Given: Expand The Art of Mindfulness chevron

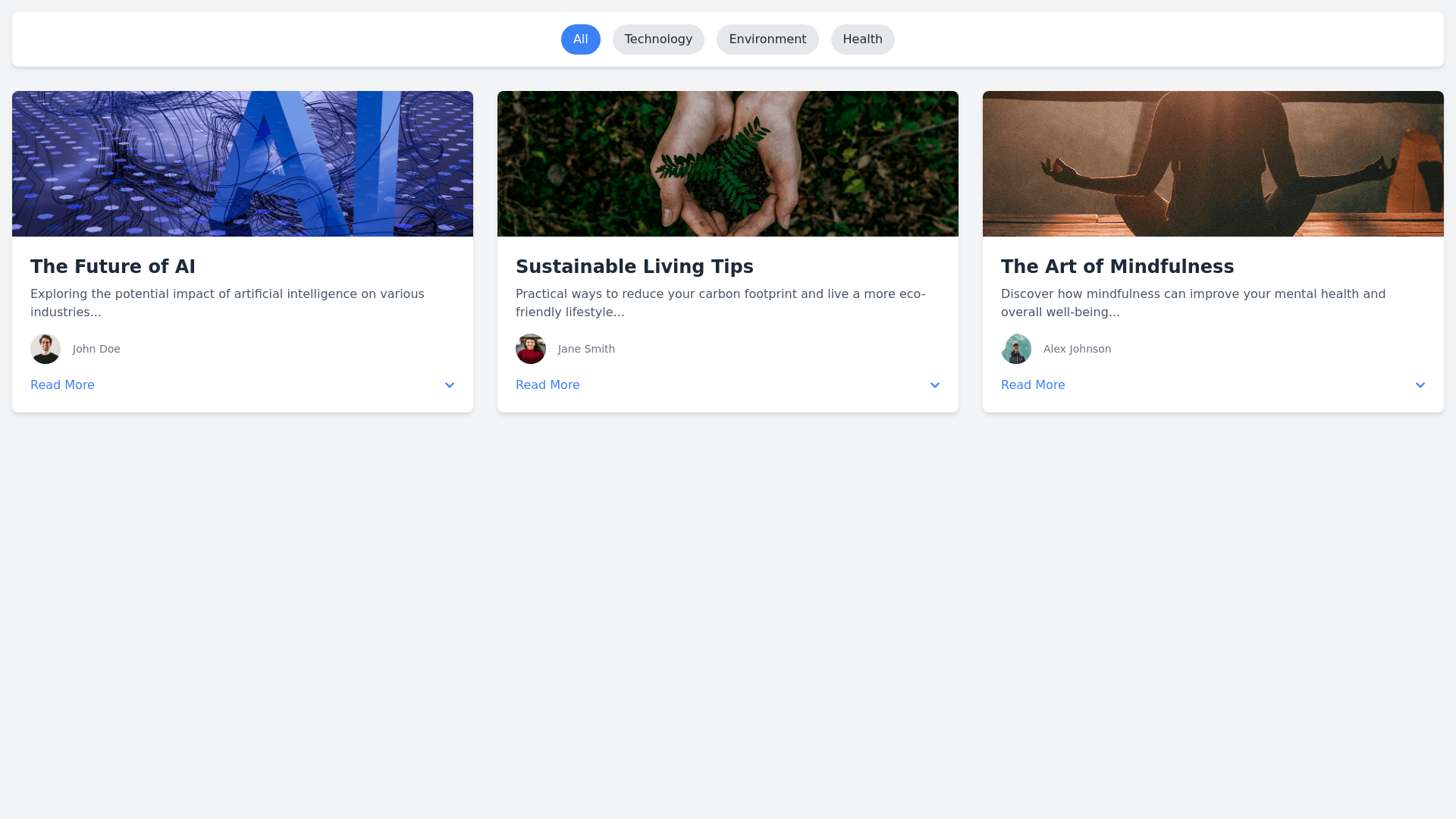Looking at the screenshot, I should [x=1420, y=385].
